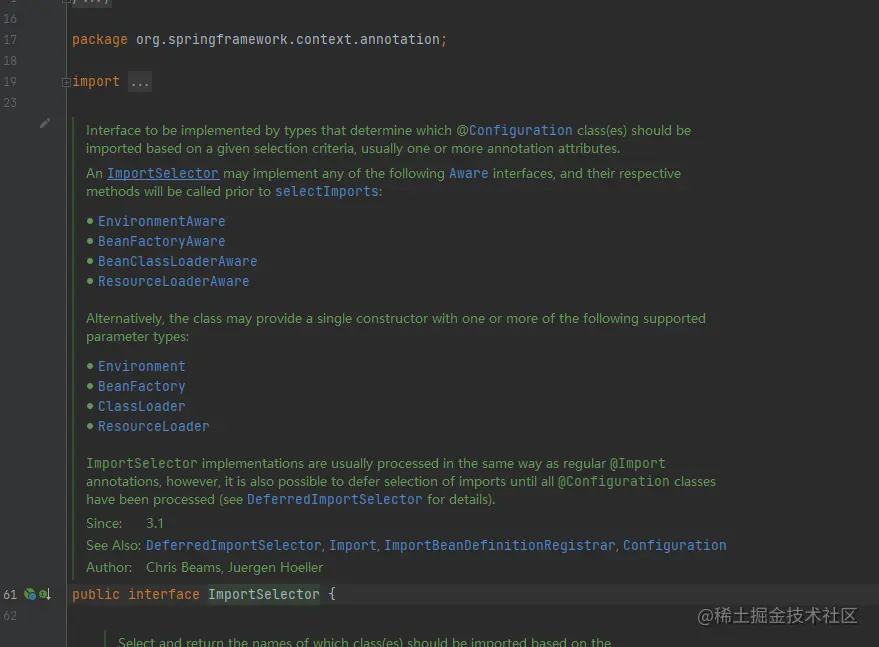
Task: Open the BeanClassLoaderAware link
Action: coord(178,261)
